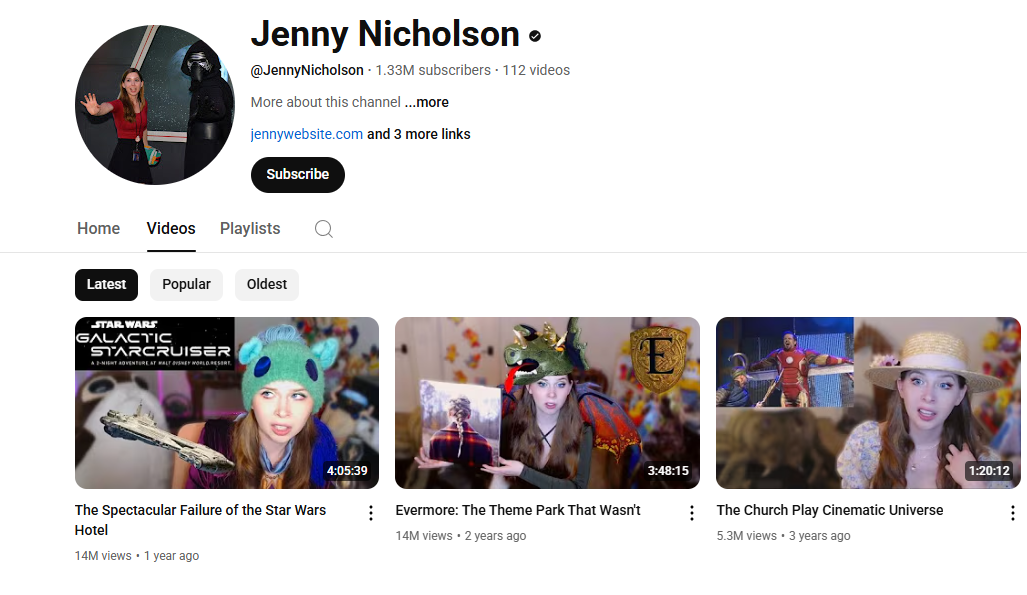Open 'Evermore: The Theme Park That Wasn't' title
Screen dimensions: 1027x595
point(518,510)
